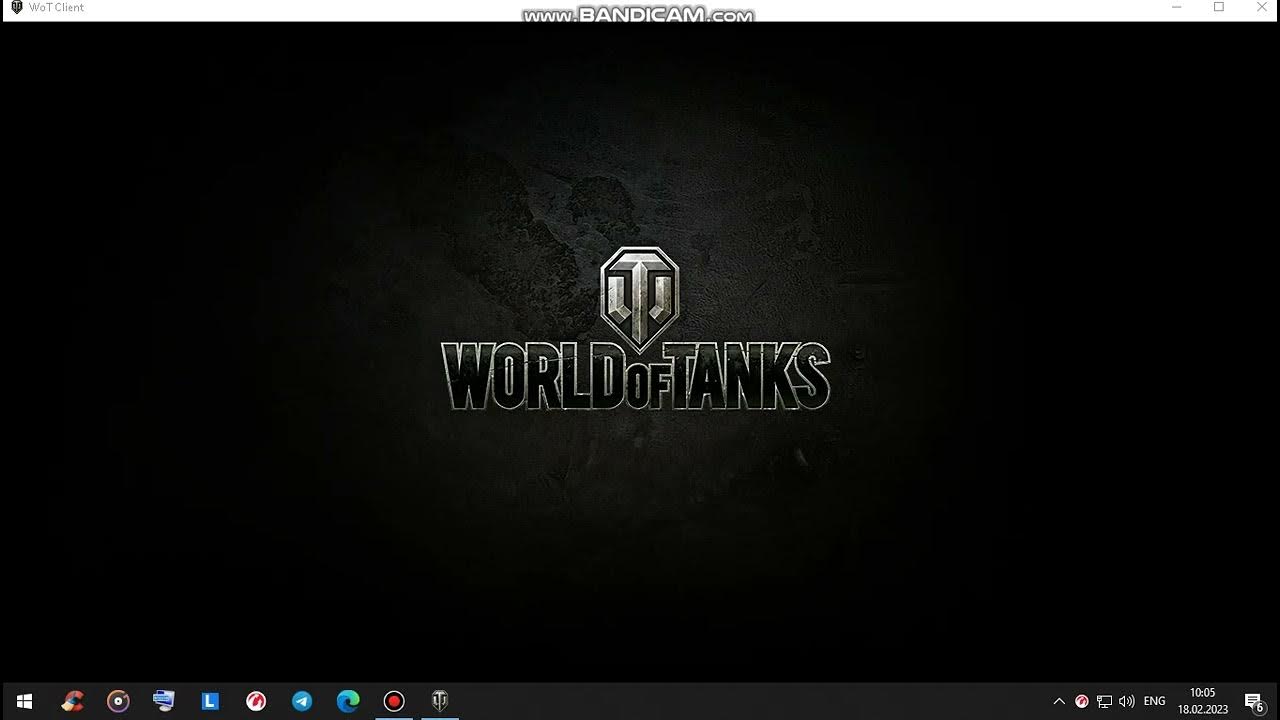Close the WoT Client window
This screenshot has width=1280, height=720.
pos(1261,7)
